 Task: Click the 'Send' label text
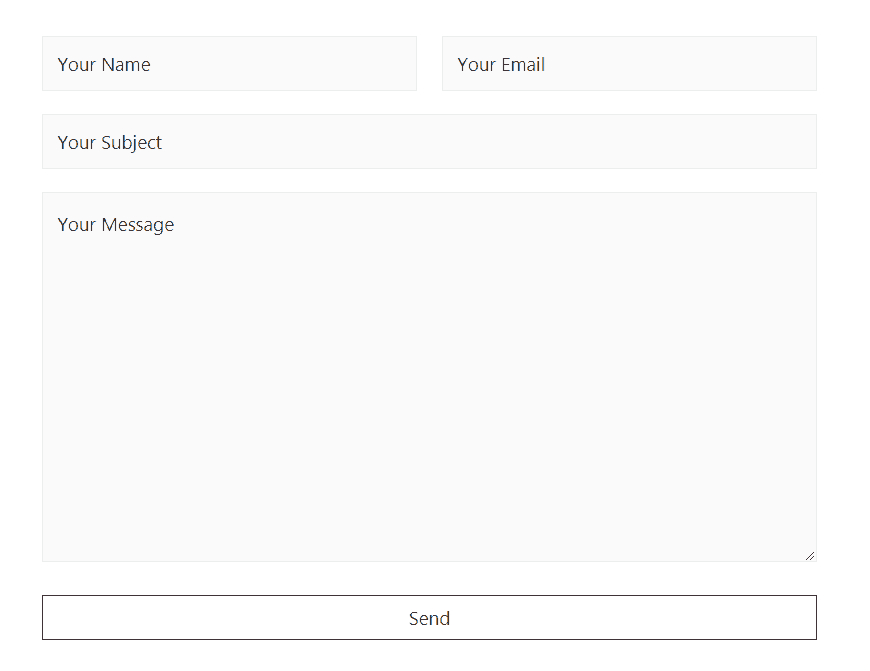(x=429, y=618)
